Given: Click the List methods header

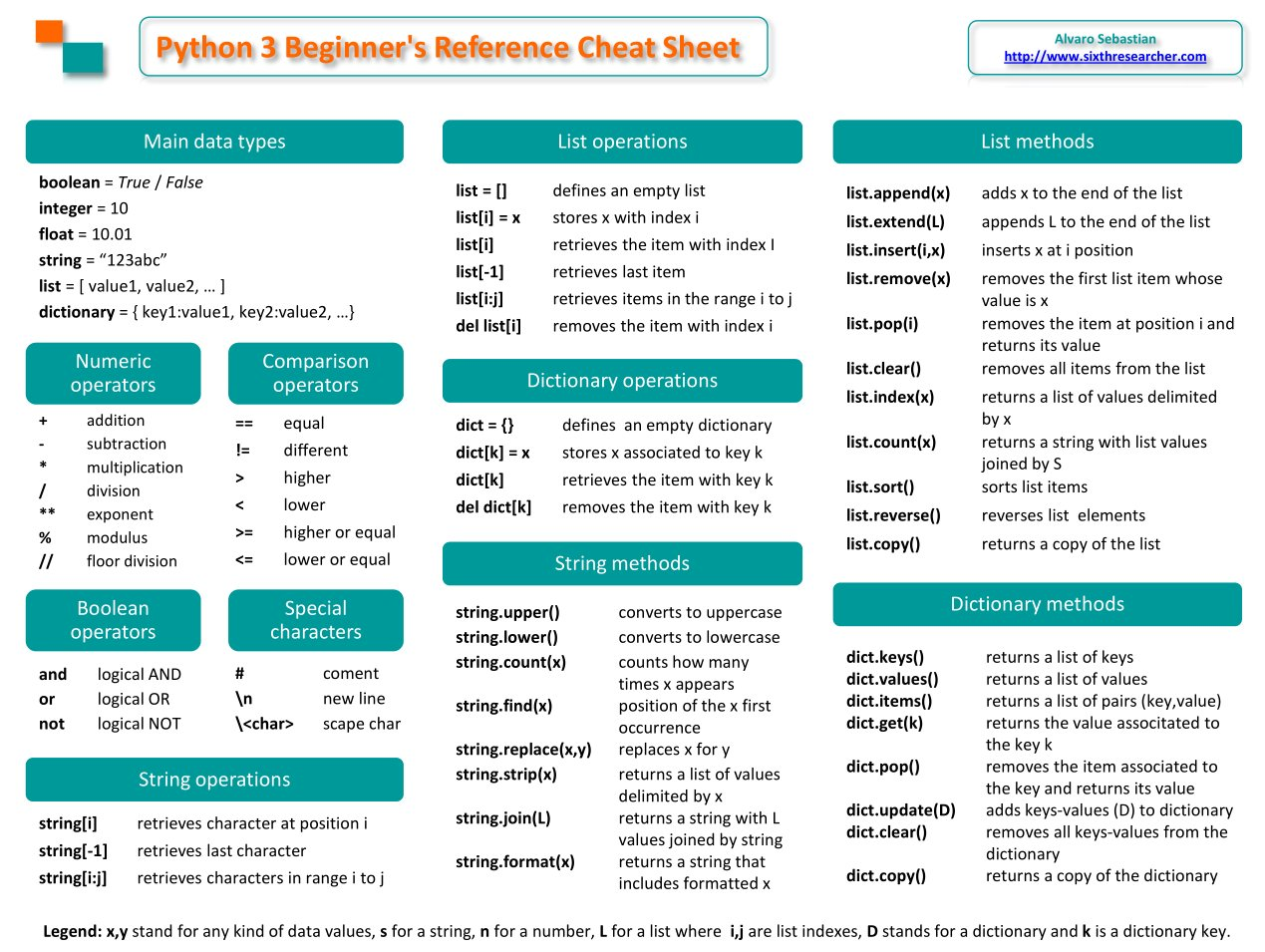Looking at the screenshot, I should coord(1037,142).
